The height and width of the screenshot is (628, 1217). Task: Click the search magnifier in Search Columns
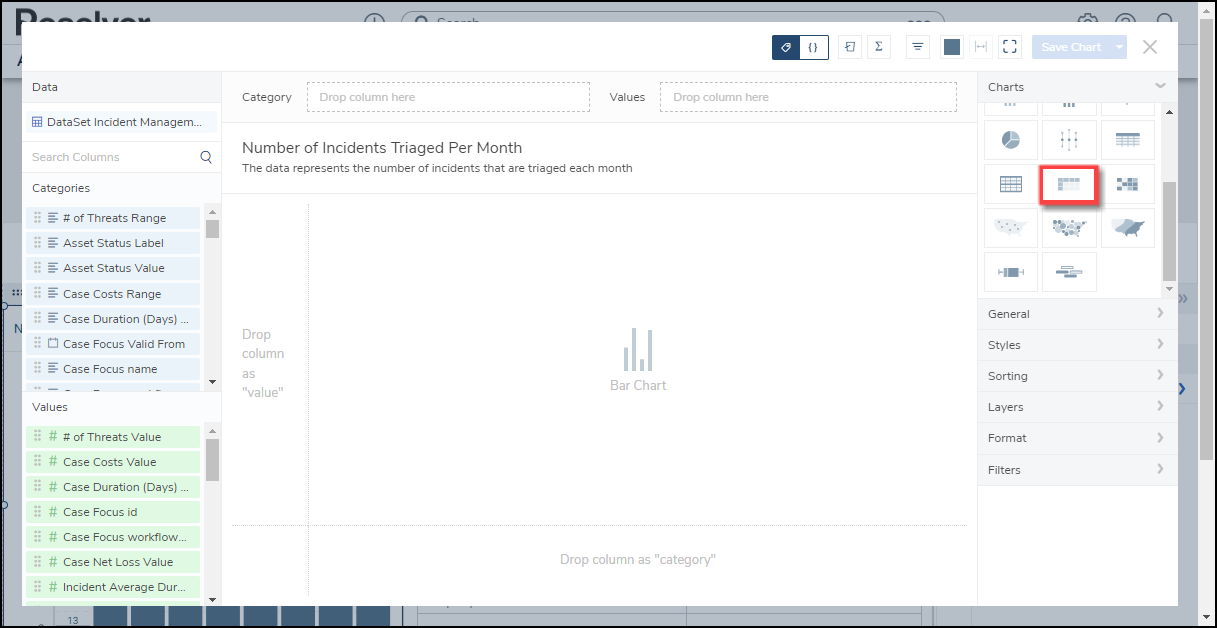(x=206, y=157)
